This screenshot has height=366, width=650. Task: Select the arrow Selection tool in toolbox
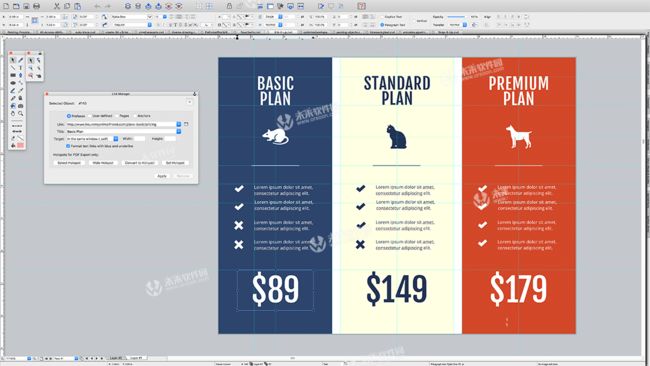click(x=13, y=61)
